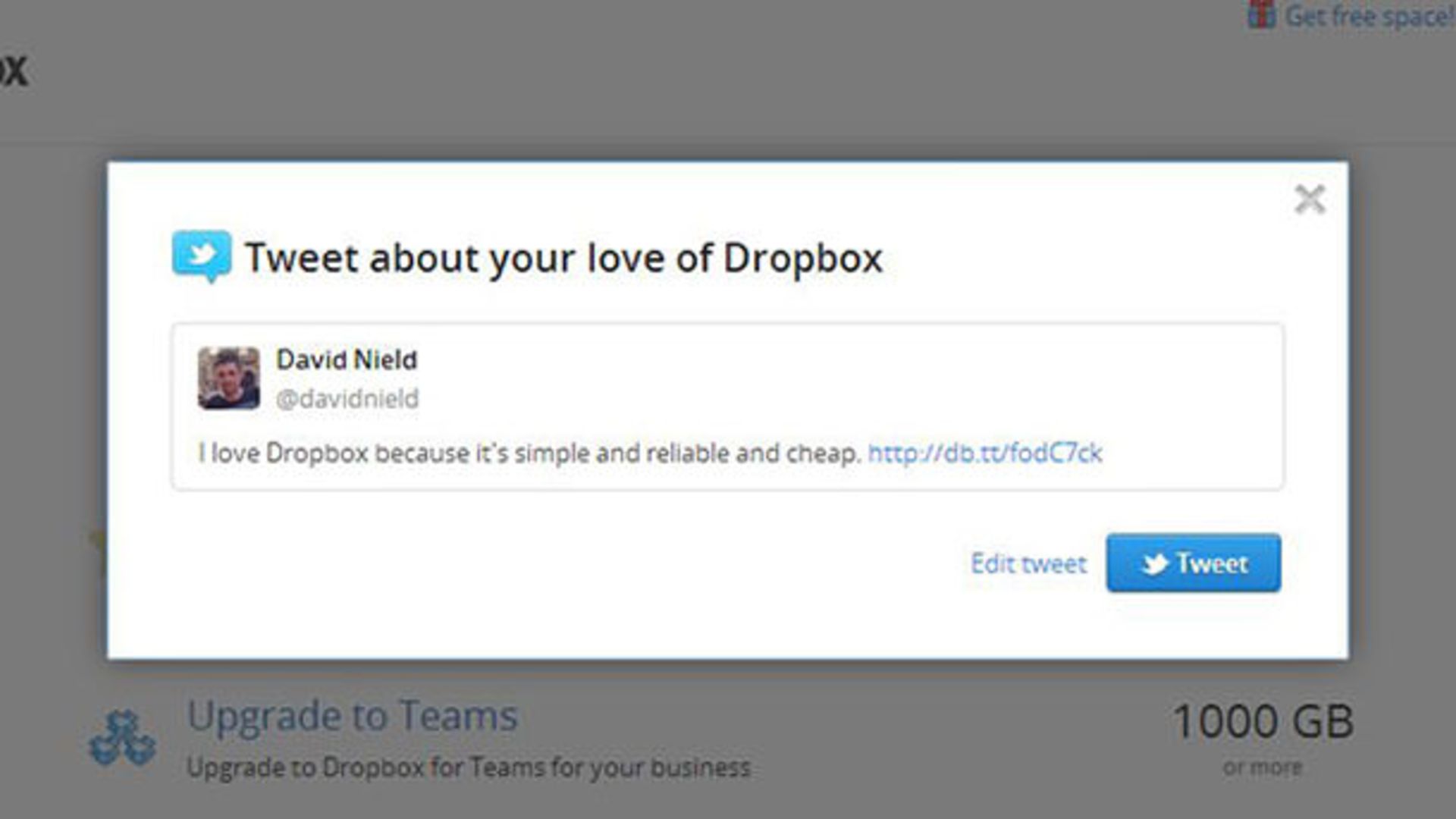Click the dialog heading Tweet about your love of Dropbox

click(564, 258)
